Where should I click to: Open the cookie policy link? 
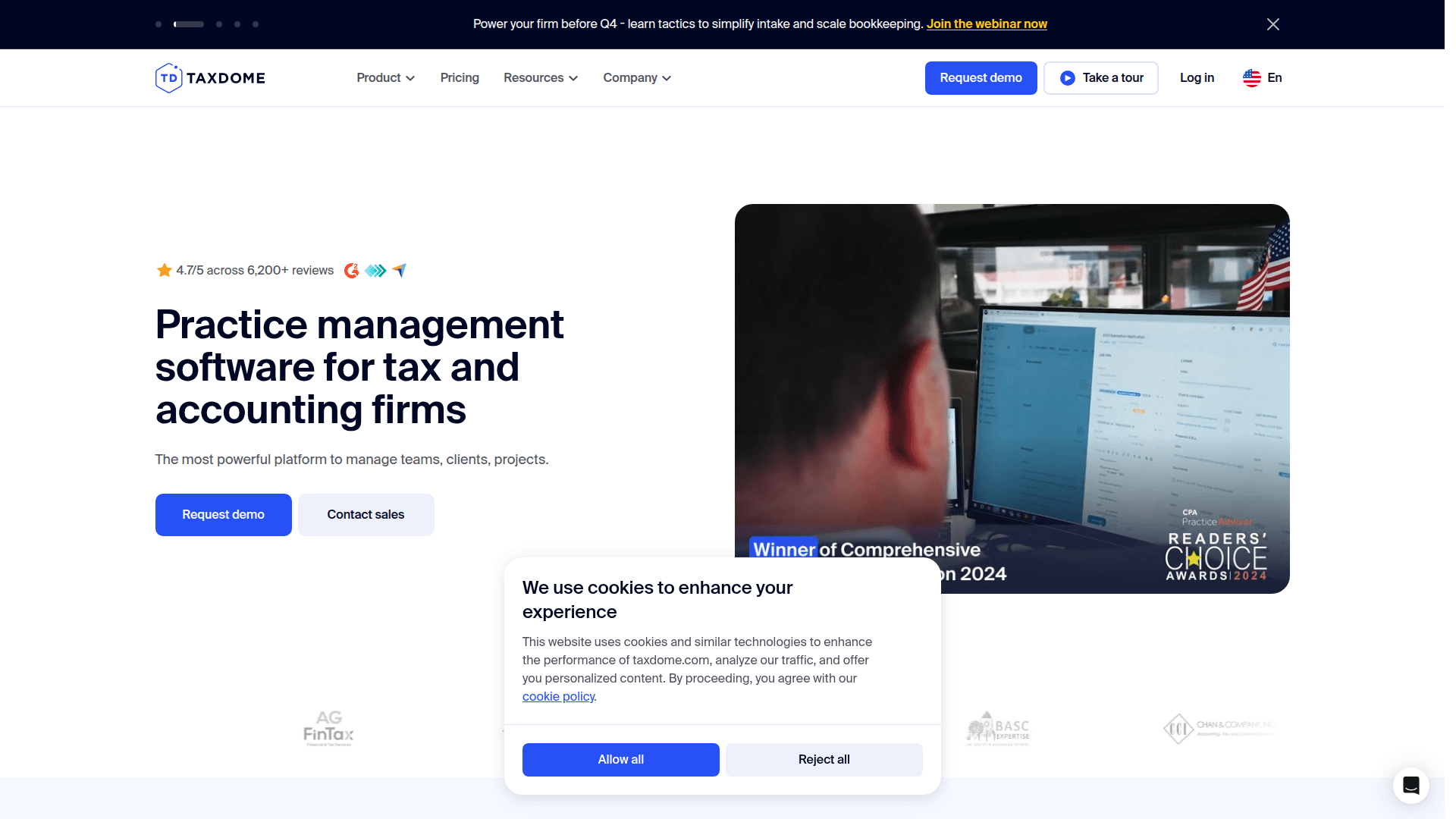pyautogui.click(x=558, y=697)
